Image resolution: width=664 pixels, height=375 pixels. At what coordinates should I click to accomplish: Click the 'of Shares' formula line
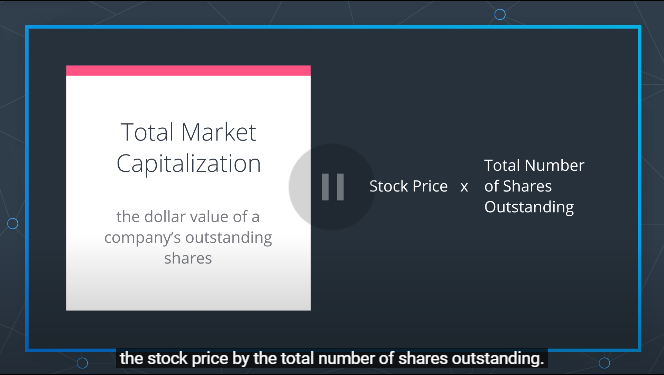click(518, 186)
